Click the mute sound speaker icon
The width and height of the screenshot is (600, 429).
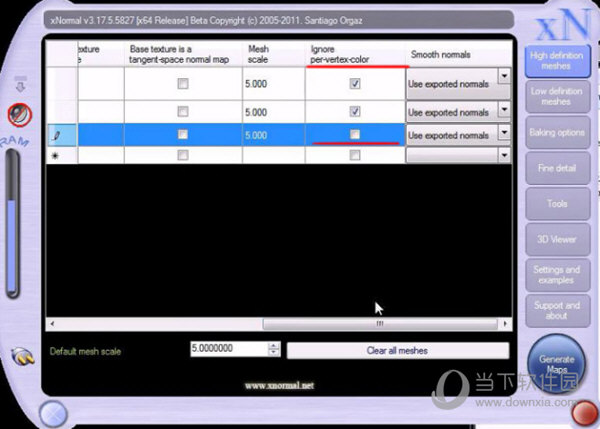[20, 115]
